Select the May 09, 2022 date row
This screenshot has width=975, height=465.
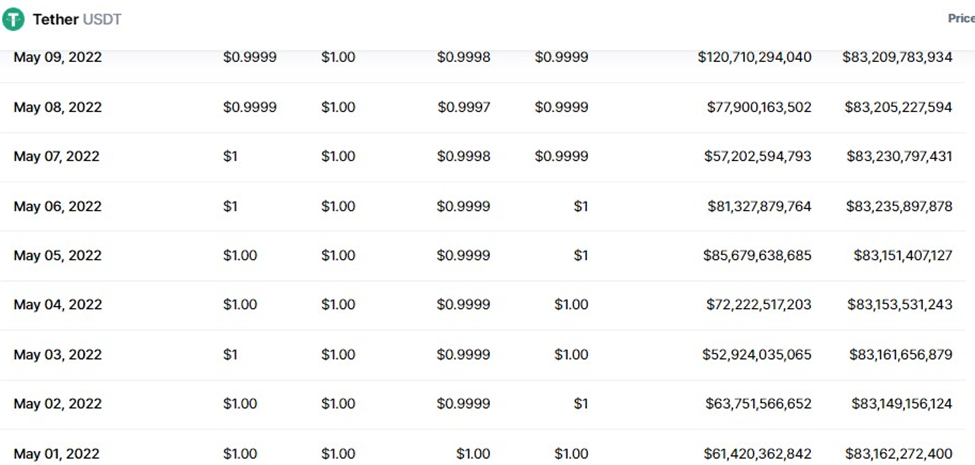[x=57, y=58]
